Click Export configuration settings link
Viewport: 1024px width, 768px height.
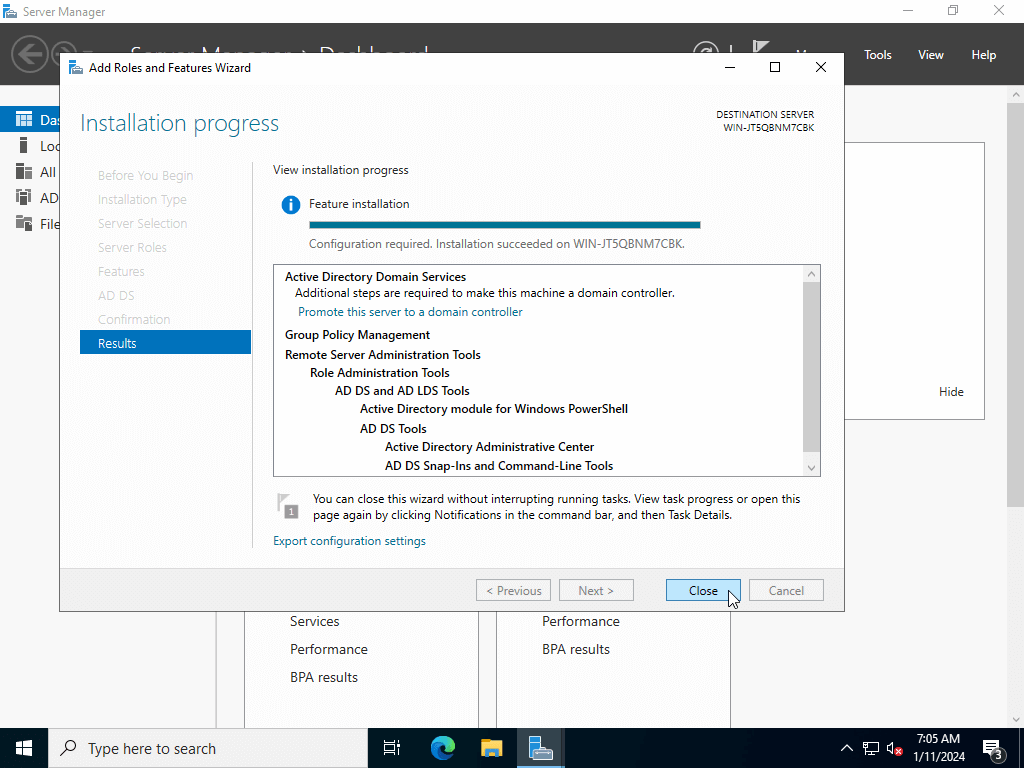(x=349, y=541)
